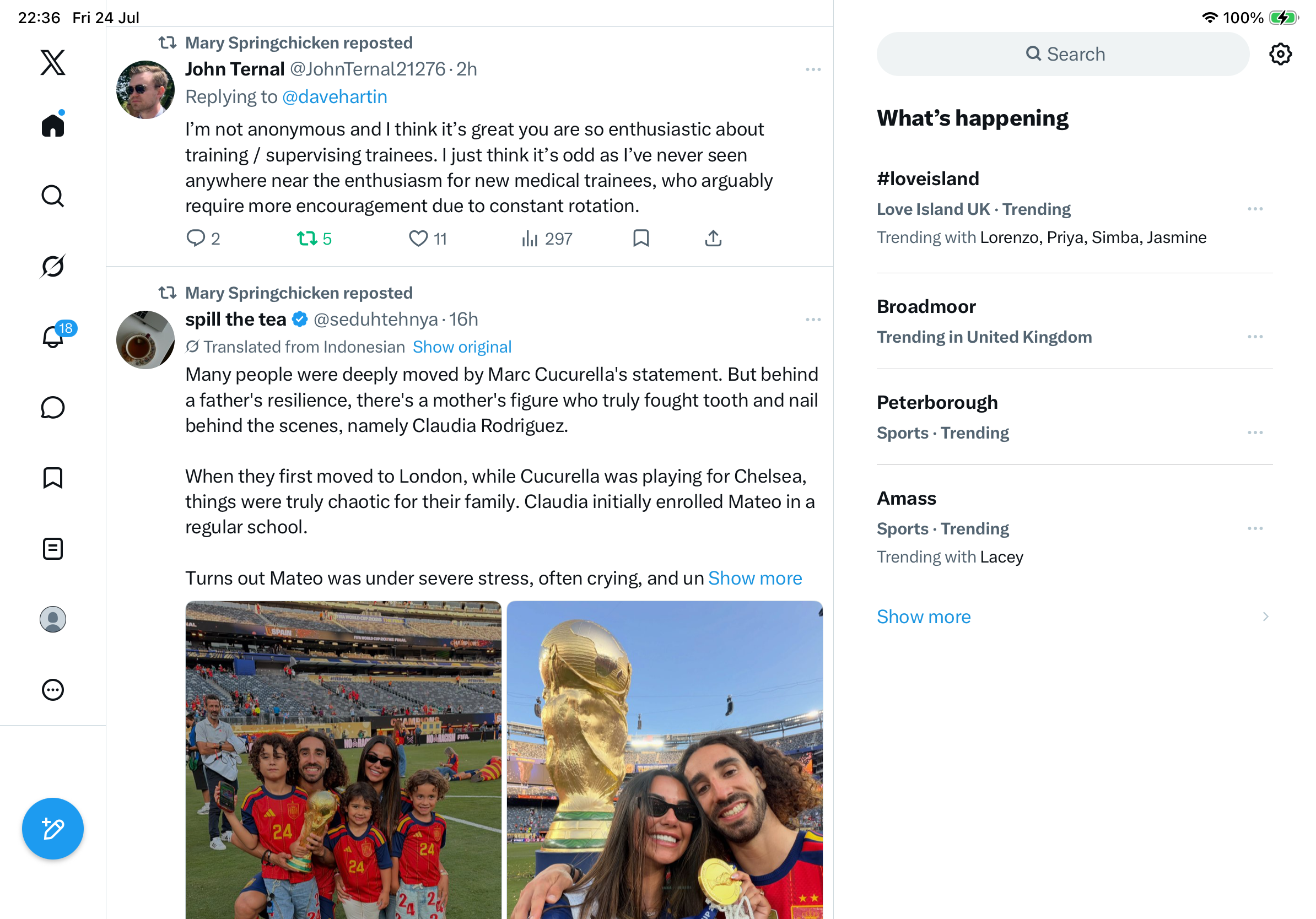Undo repost on John Ternal's post

pyautogui.click(x=314, y=239)
